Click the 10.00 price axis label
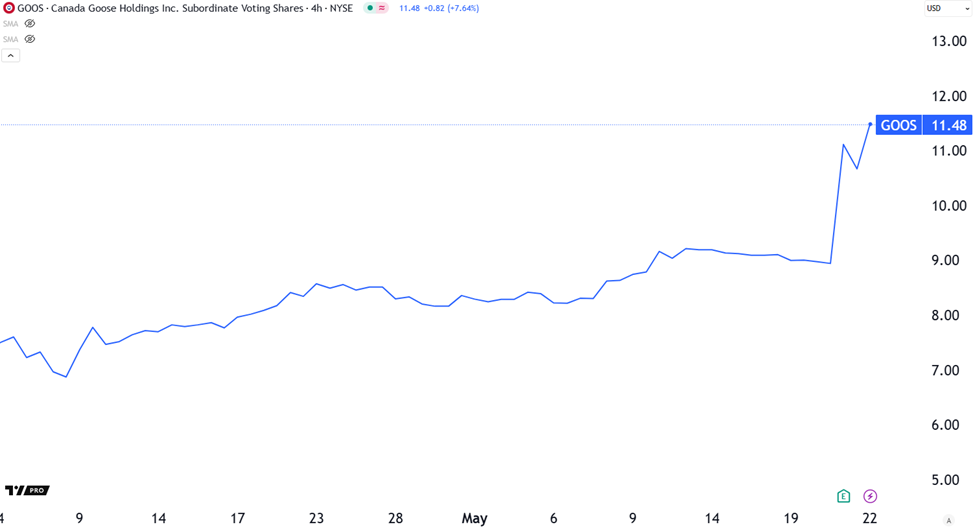The width and height of the screenshot is (975, 529). point(949,206)
